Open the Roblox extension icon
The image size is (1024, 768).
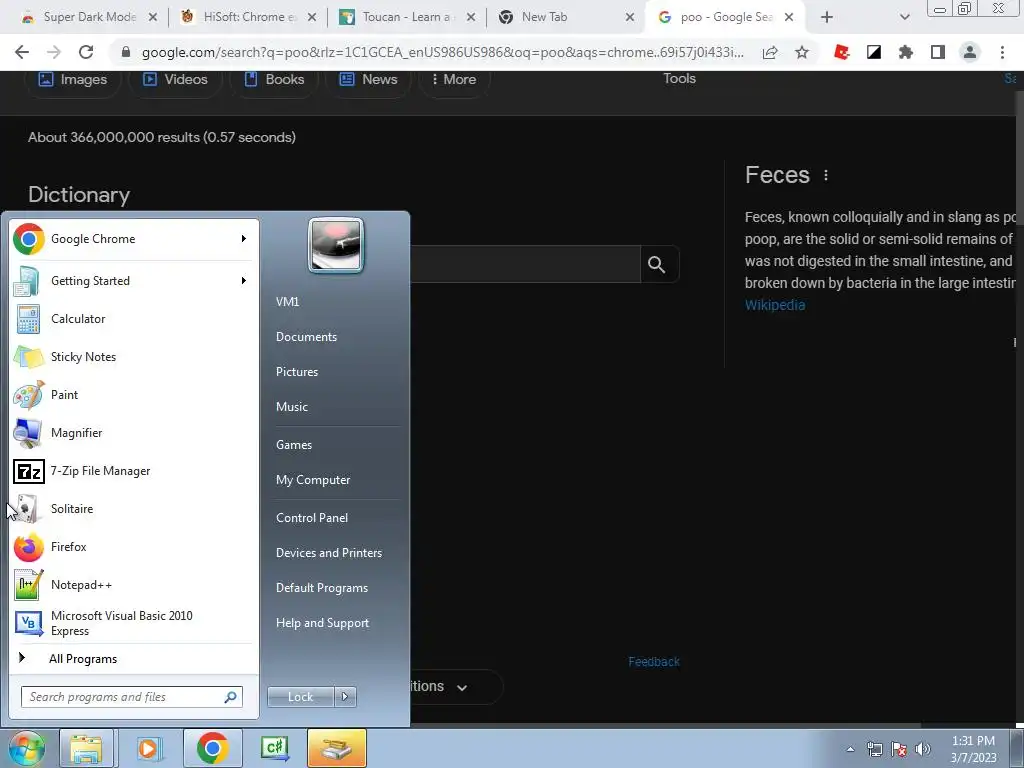point(842,52)
